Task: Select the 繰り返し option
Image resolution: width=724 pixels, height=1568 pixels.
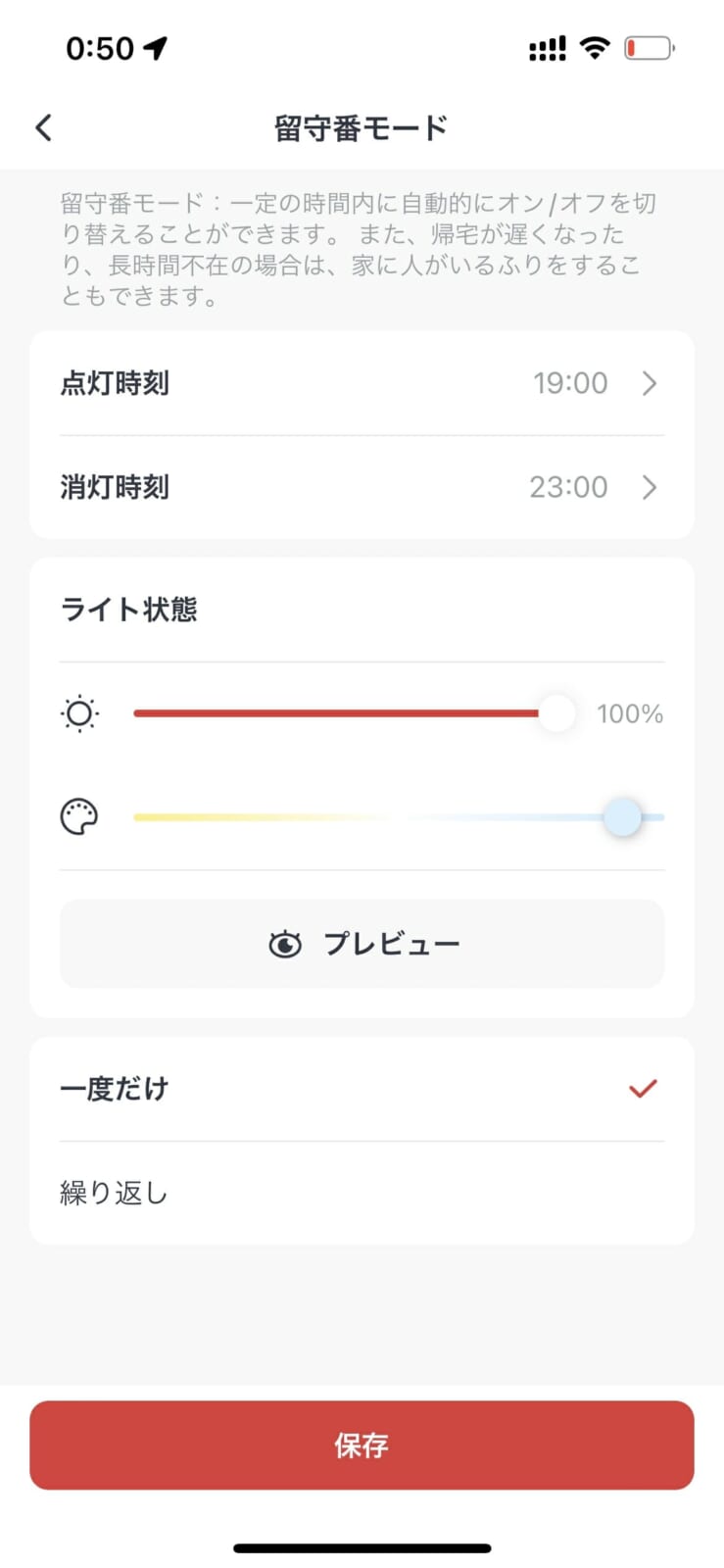Action: [x=115, y=1193]
